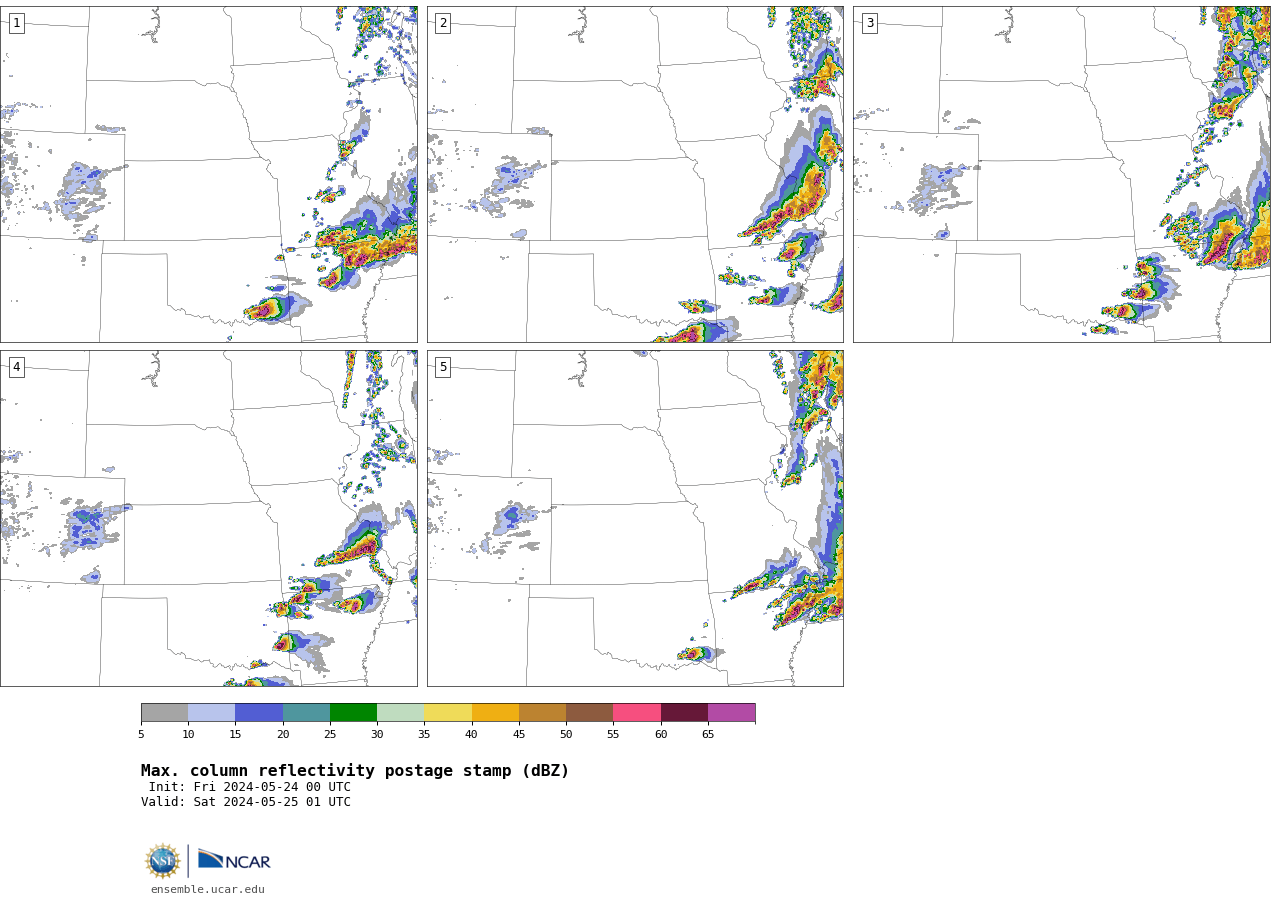Image resolution: width=1280 pixels, height=901 pixels.
Task: Click the yellow 35-40 dBZ swatch
Action: coord(448,713)
